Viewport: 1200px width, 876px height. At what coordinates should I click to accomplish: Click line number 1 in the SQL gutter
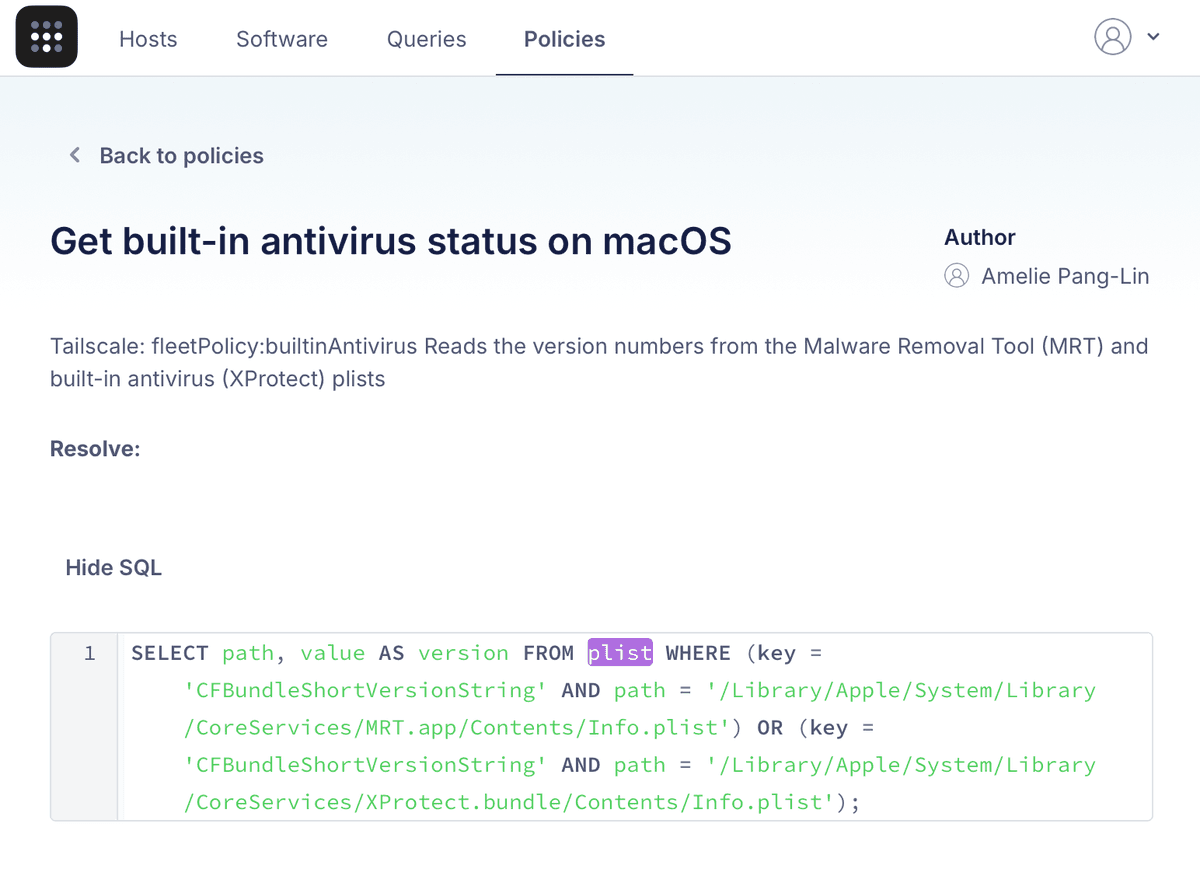tap(90, 653)
